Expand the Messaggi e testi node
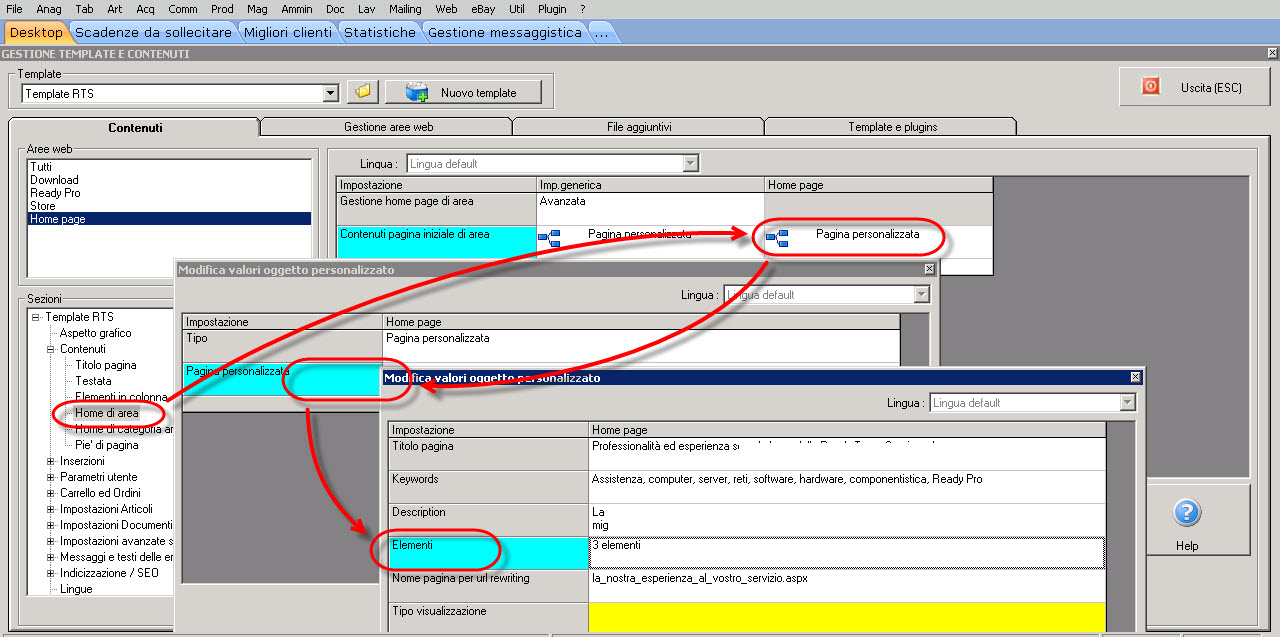Image resolution: width=1280 pixels, height=637 pixels. coord(51,557)
